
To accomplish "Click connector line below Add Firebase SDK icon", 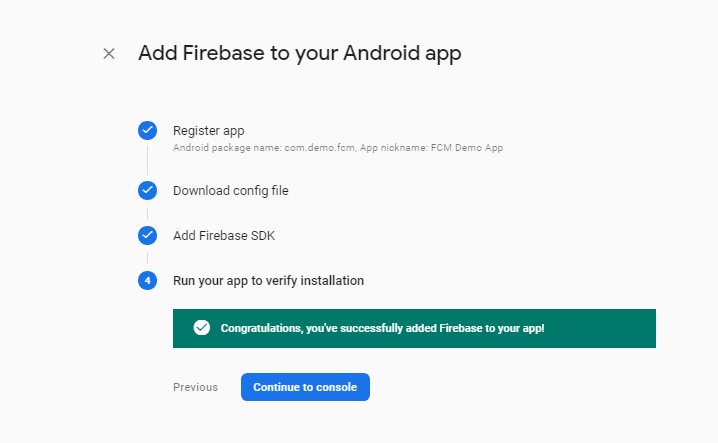I will (147, 258).
